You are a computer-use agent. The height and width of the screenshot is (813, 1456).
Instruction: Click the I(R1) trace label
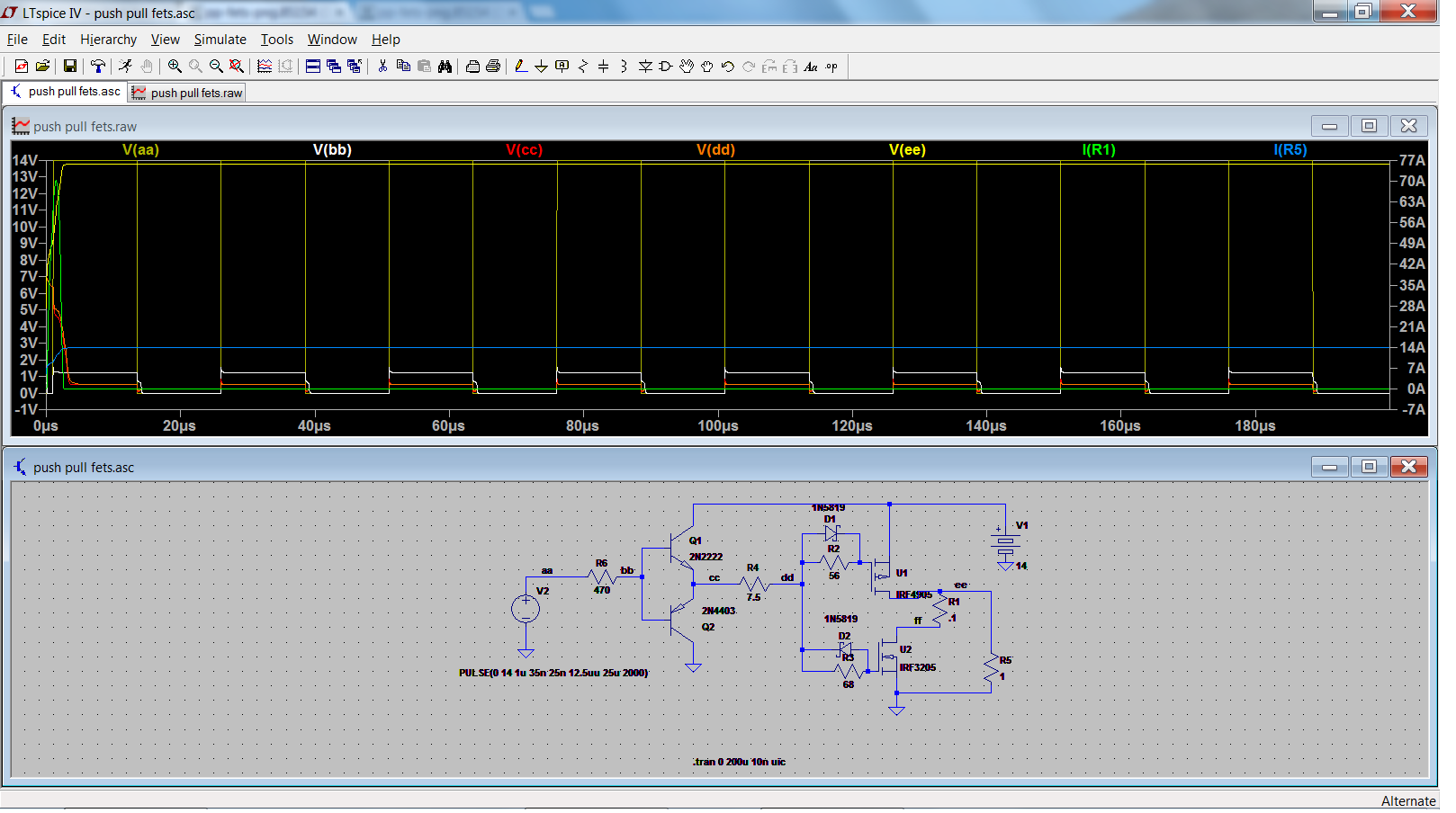click(1099, 150)
